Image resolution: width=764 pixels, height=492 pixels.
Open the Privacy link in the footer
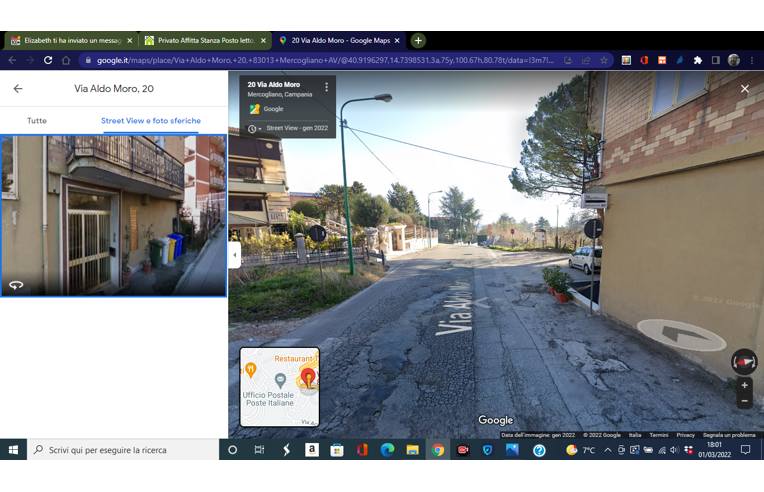pyautogui.click(x=685, y=435)
